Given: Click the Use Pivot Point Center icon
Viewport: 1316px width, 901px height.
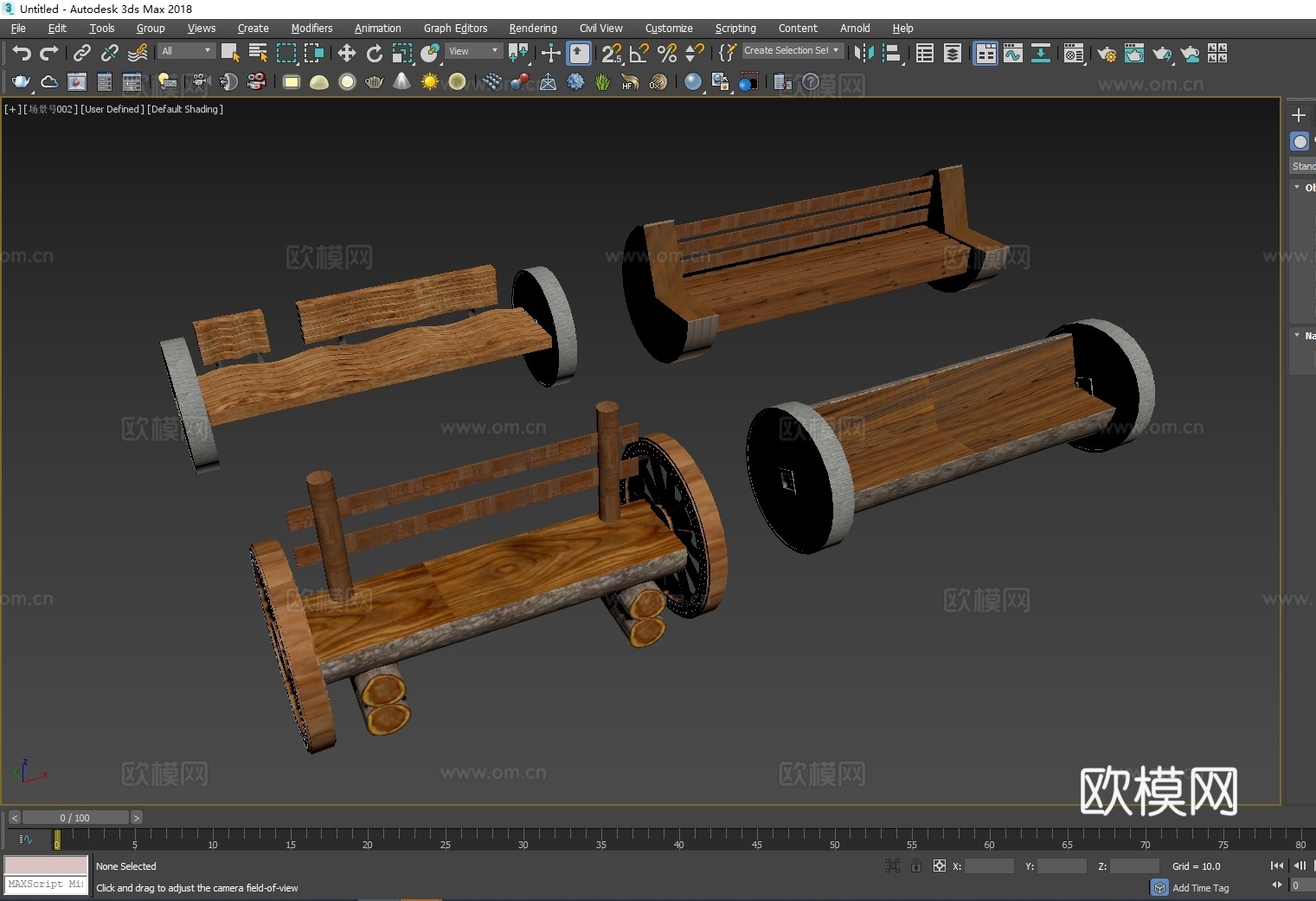Looking at the screenshot, I should pos(518,54).
